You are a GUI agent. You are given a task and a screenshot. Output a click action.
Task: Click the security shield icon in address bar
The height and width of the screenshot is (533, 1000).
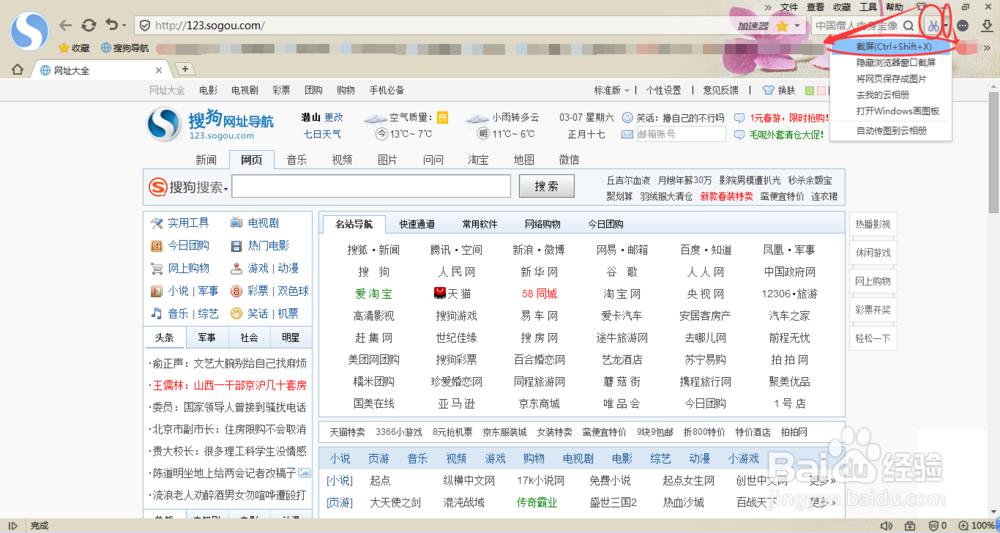coord(145,26)
